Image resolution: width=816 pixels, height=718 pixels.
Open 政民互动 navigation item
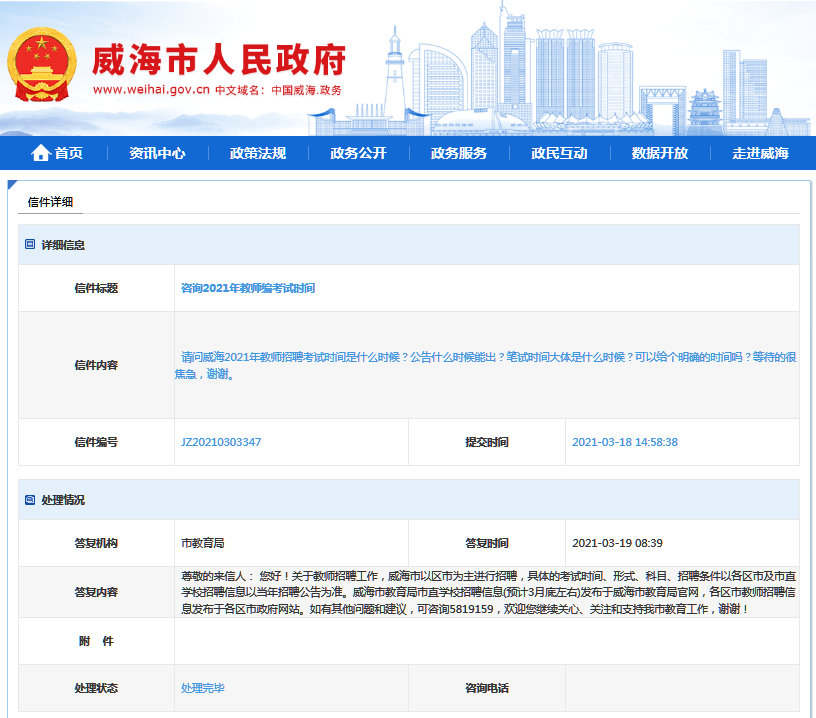[559, 153]
